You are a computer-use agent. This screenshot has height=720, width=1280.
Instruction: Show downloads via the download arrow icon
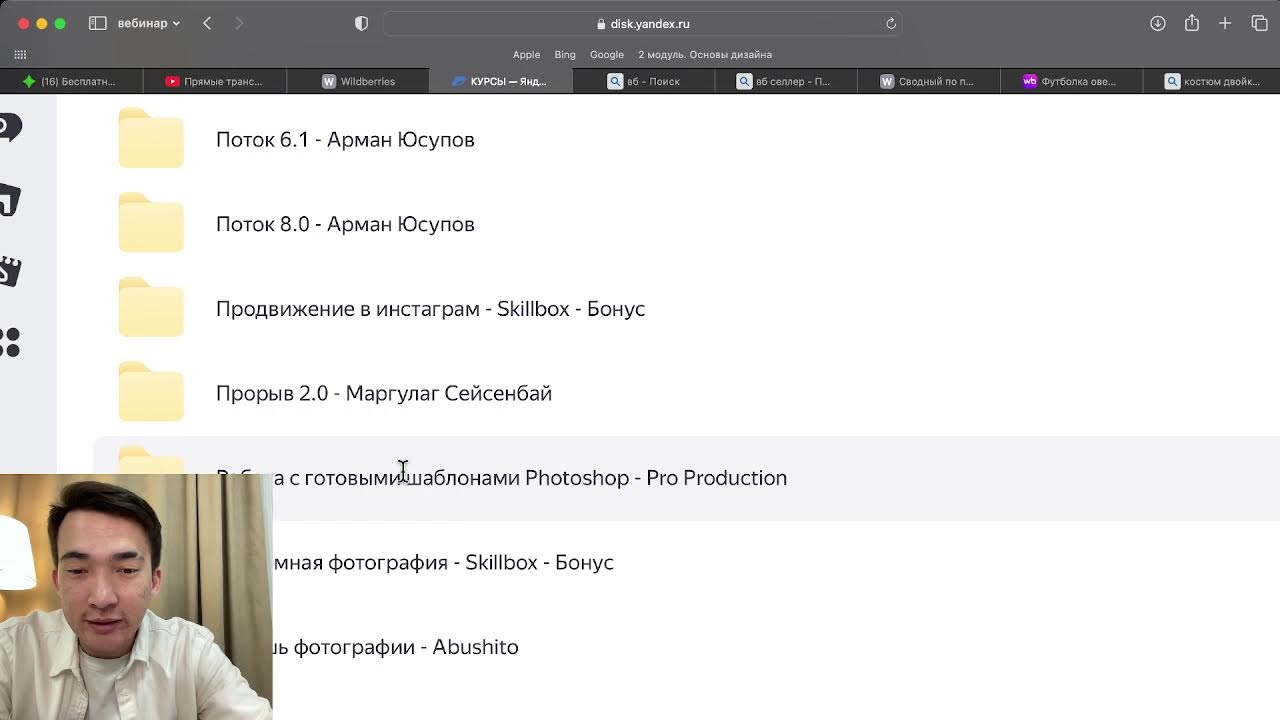[x=1158, y=23]
